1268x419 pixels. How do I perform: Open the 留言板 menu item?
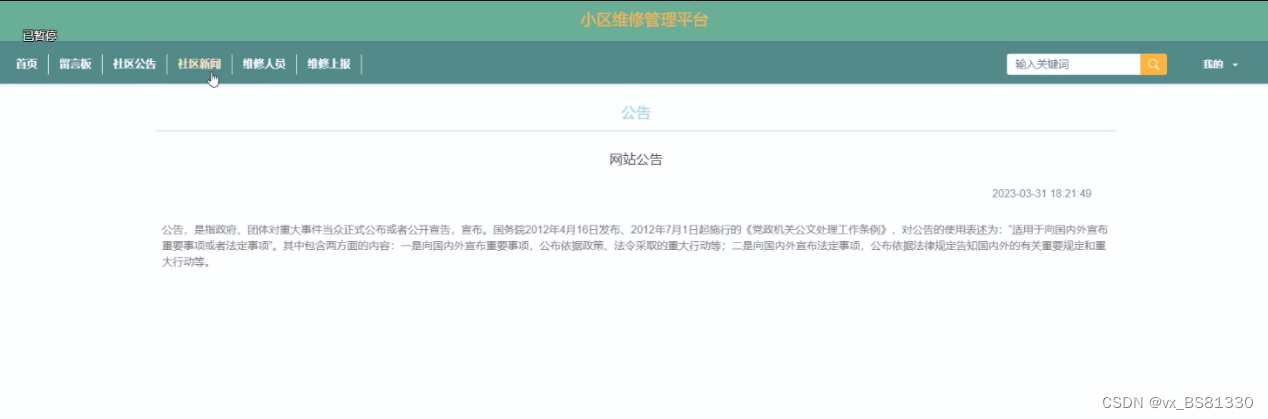(x=75, y=64)
